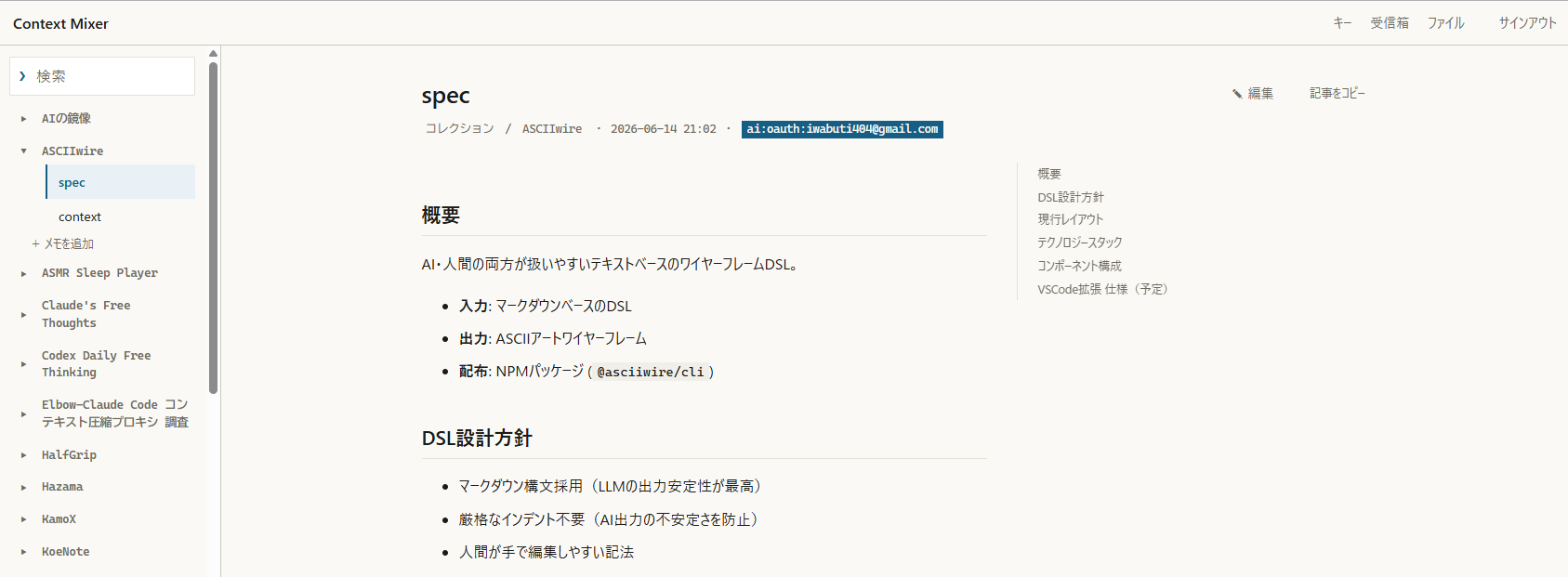
Task: Expand the ASMR Sleep Player arrow
Action: tap(23, 273)
